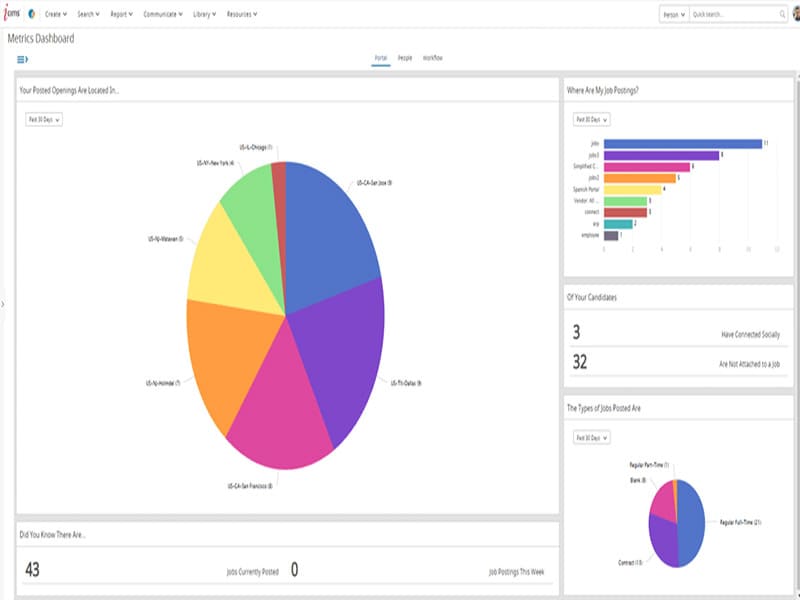This screenshot has height=600, width=800.
Task: Open the Communicate menu
Action: click(x=163, y=15)
